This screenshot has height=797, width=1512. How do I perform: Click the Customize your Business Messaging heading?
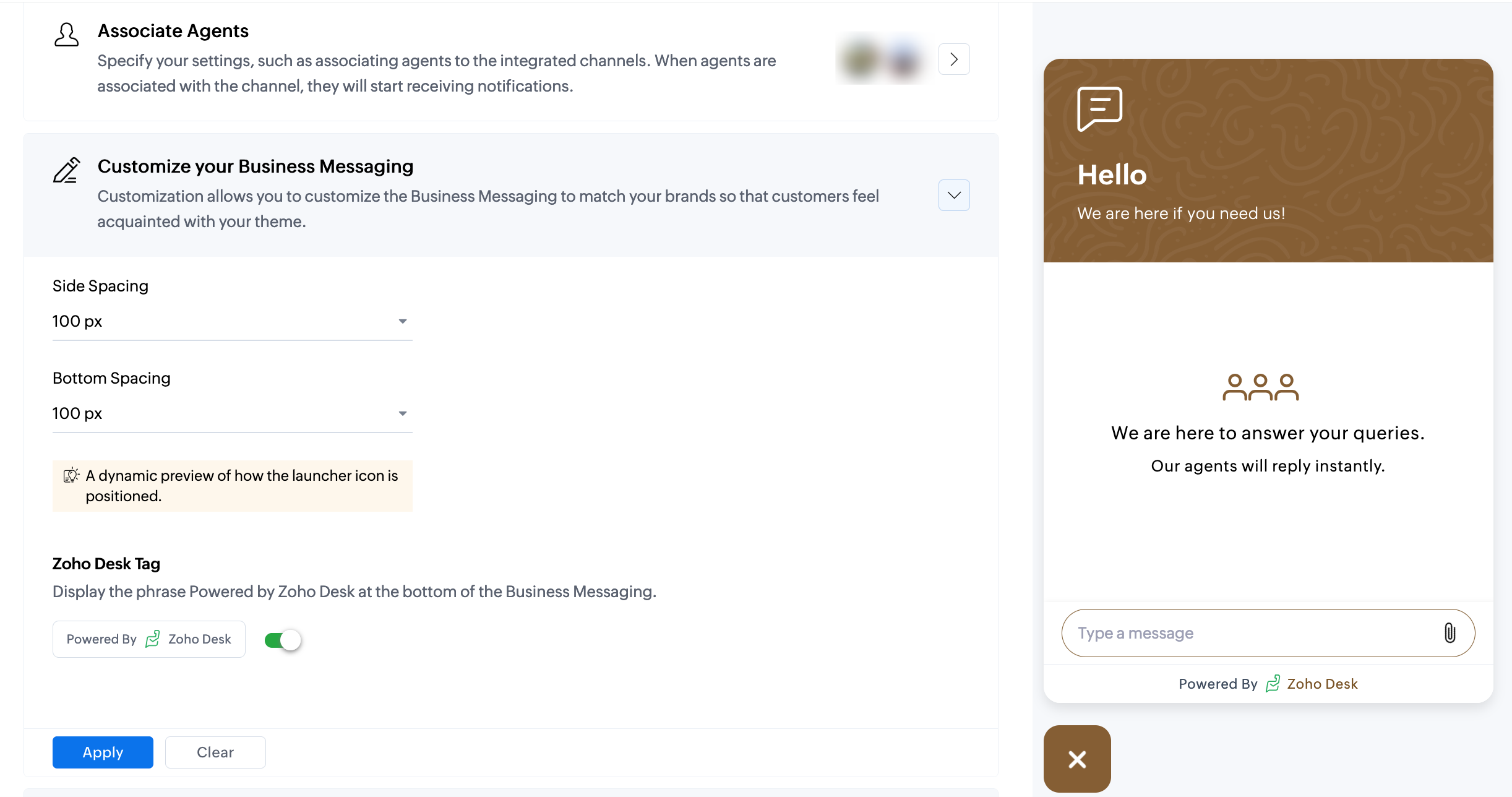click(x=256, y=166)
